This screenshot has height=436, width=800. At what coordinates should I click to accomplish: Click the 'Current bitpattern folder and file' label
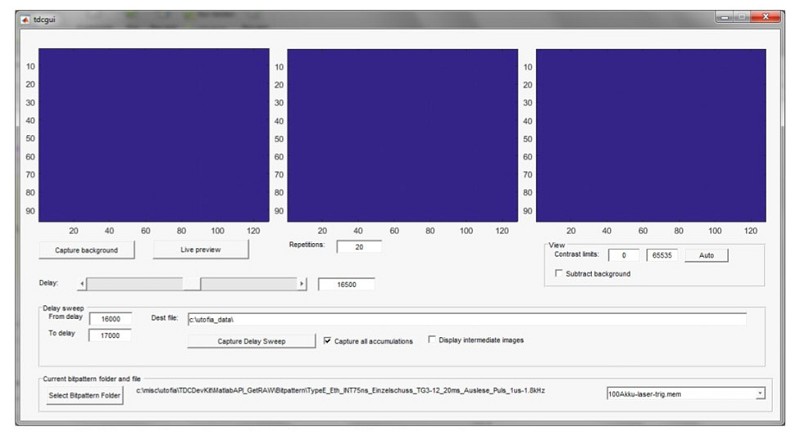coord(91,379)
